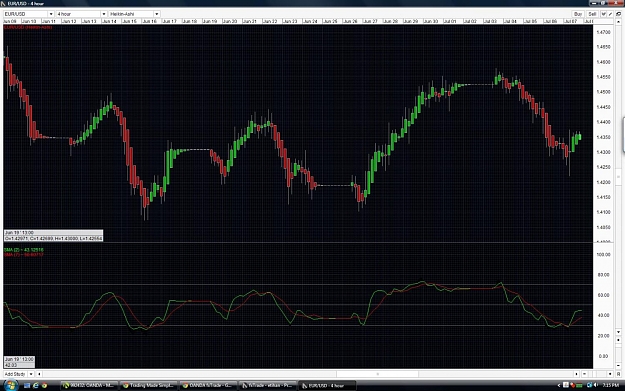The image size is (625, 391).
Task: Click the checkmark chart tool icon
Action: (603, 14)
